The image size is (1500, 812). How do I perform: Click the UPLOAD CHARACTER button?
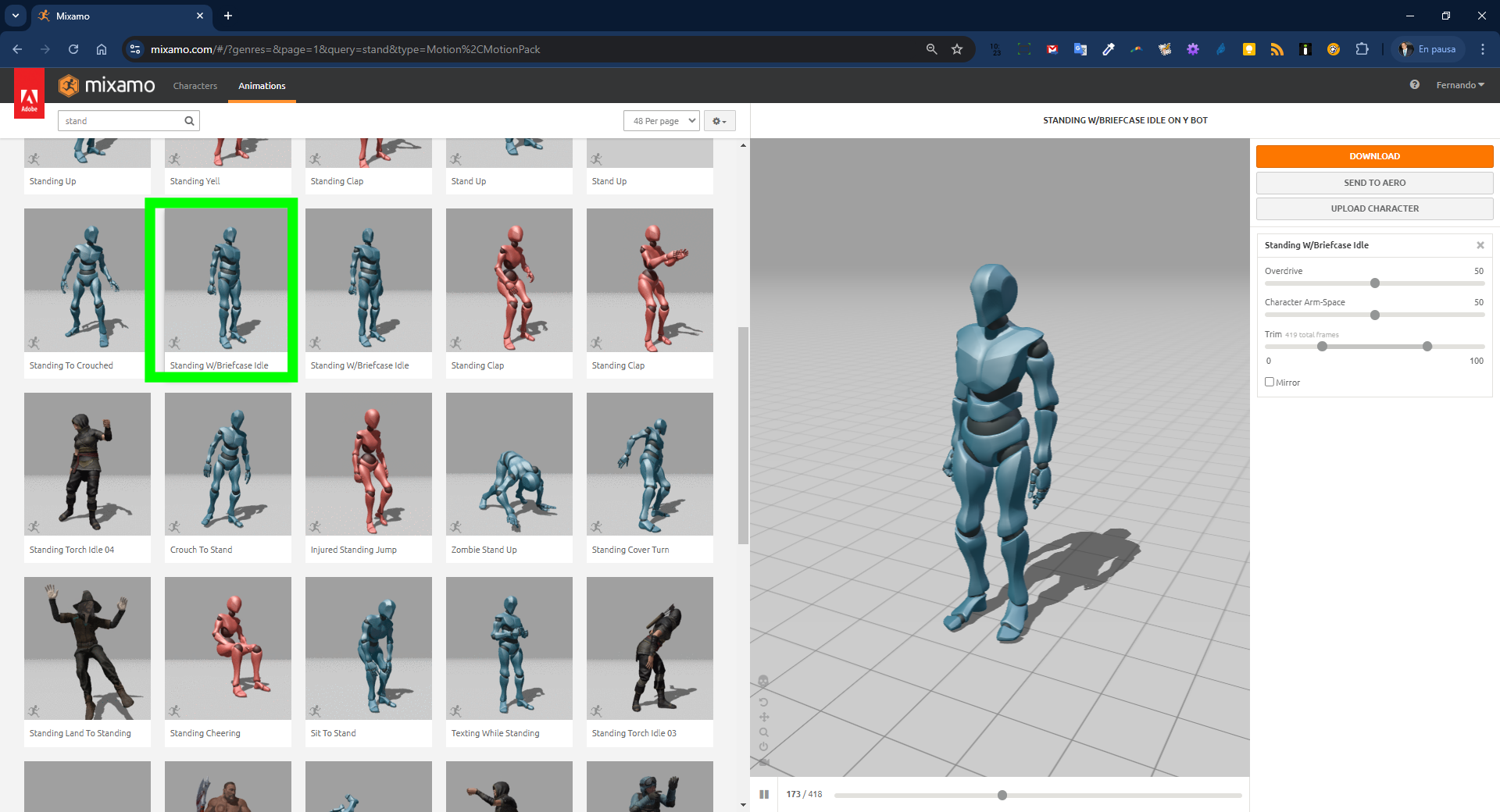1374,208
